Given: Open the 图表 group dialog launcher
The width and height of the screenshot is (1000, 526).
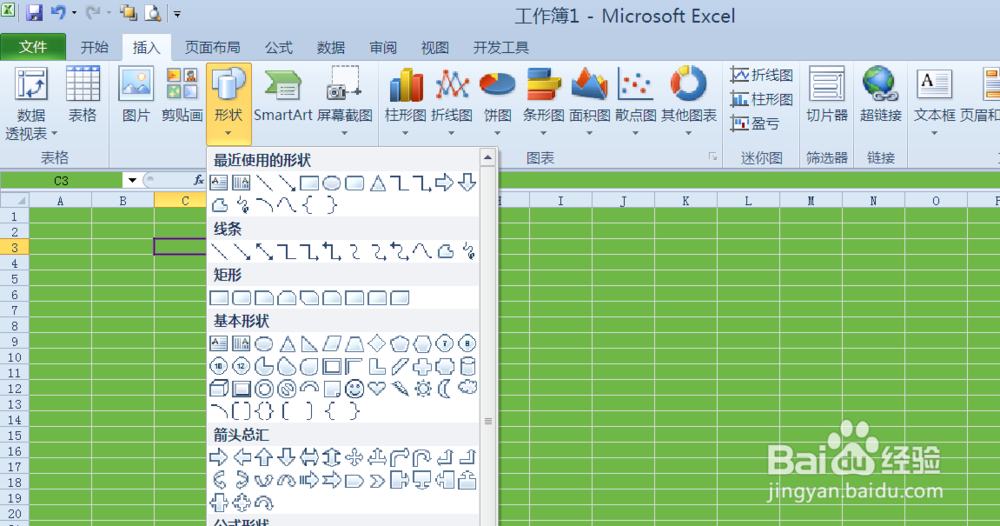Looking at the screenshot, I should point(712,157).
